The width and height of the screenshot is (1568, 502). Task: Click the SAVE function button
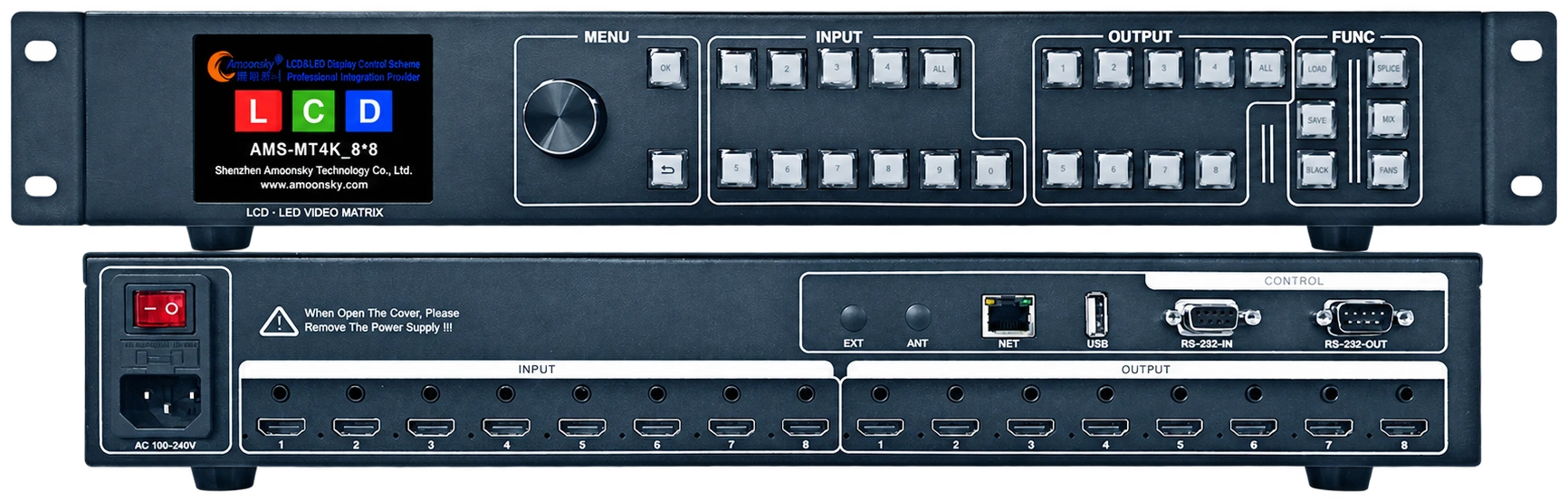tap(1317, 121)
